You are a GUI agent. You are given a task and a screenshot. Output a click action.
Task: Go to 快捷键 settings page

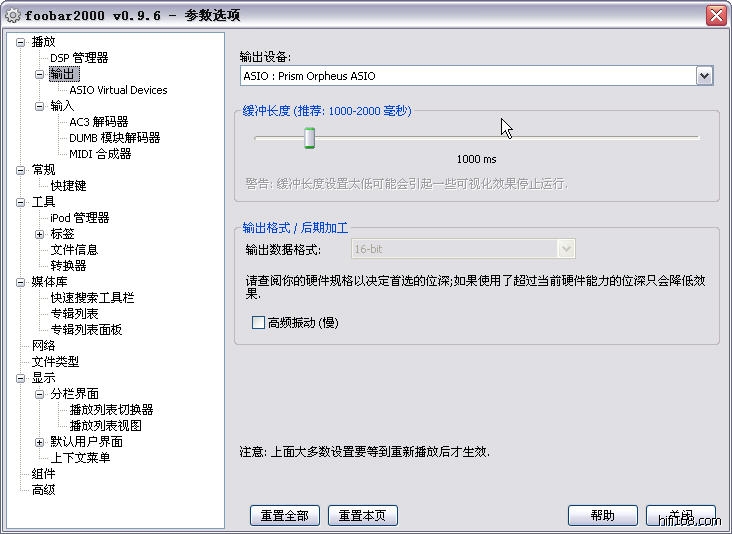pyautogui.click(x=68, y=186)
